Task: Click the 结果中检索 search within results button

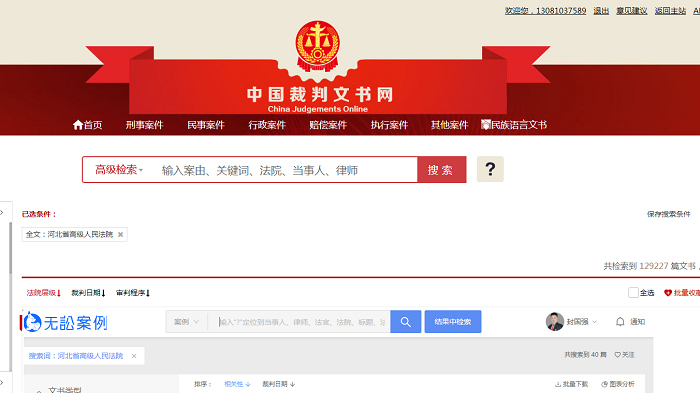Action: pos(453,322)
